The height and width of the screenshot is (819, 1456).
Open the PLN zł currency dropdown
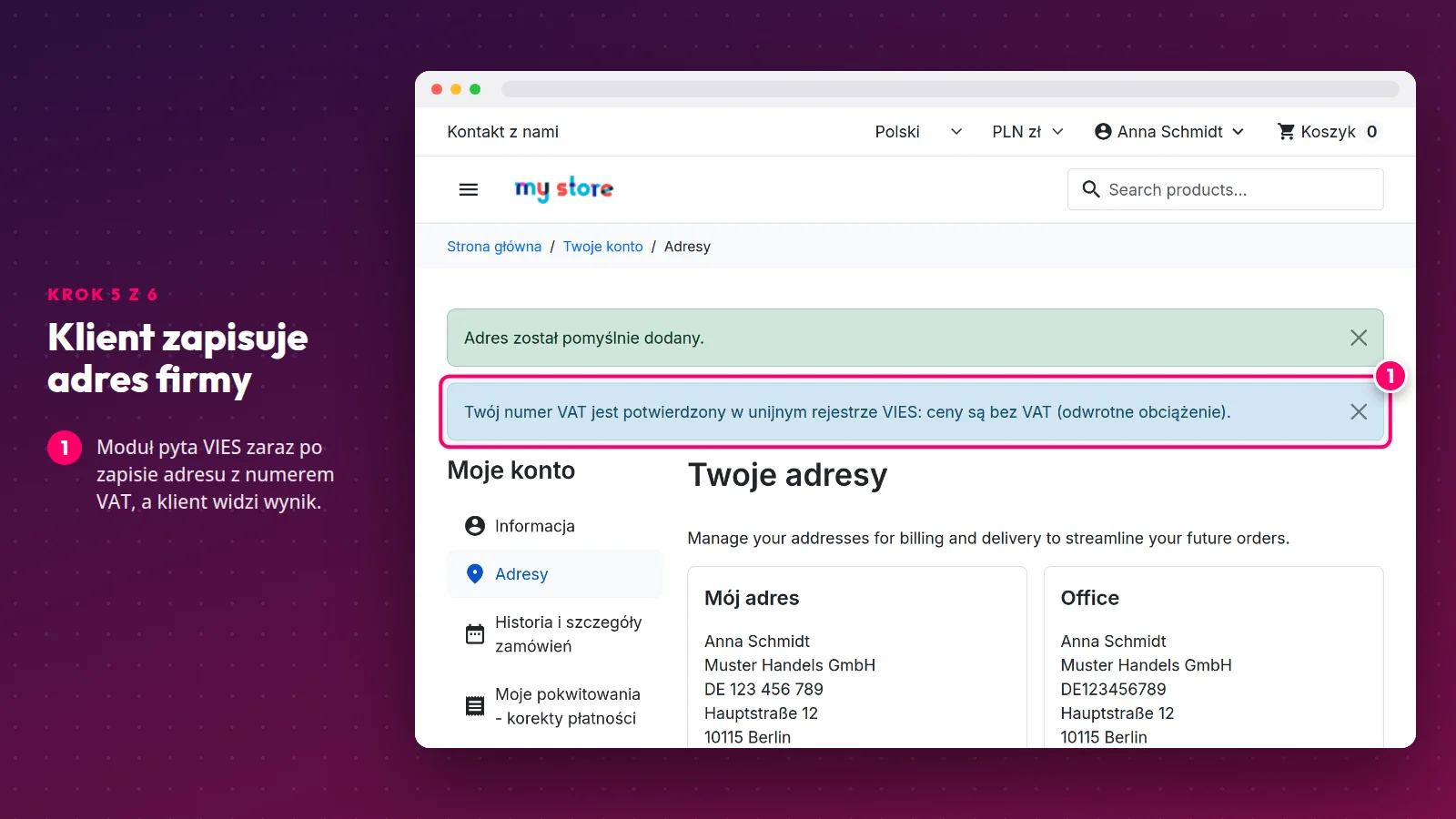click(1027, 132)
